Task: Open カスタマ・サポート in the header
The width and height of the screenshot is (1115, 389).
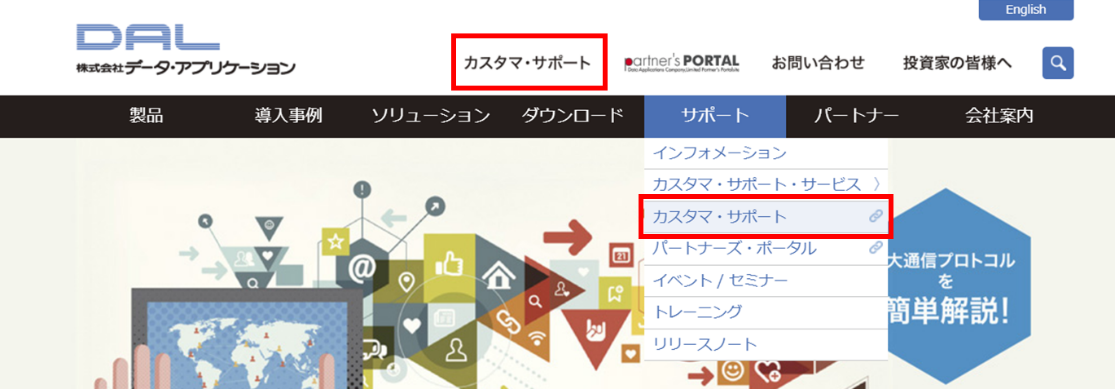Action: point(528,63)
